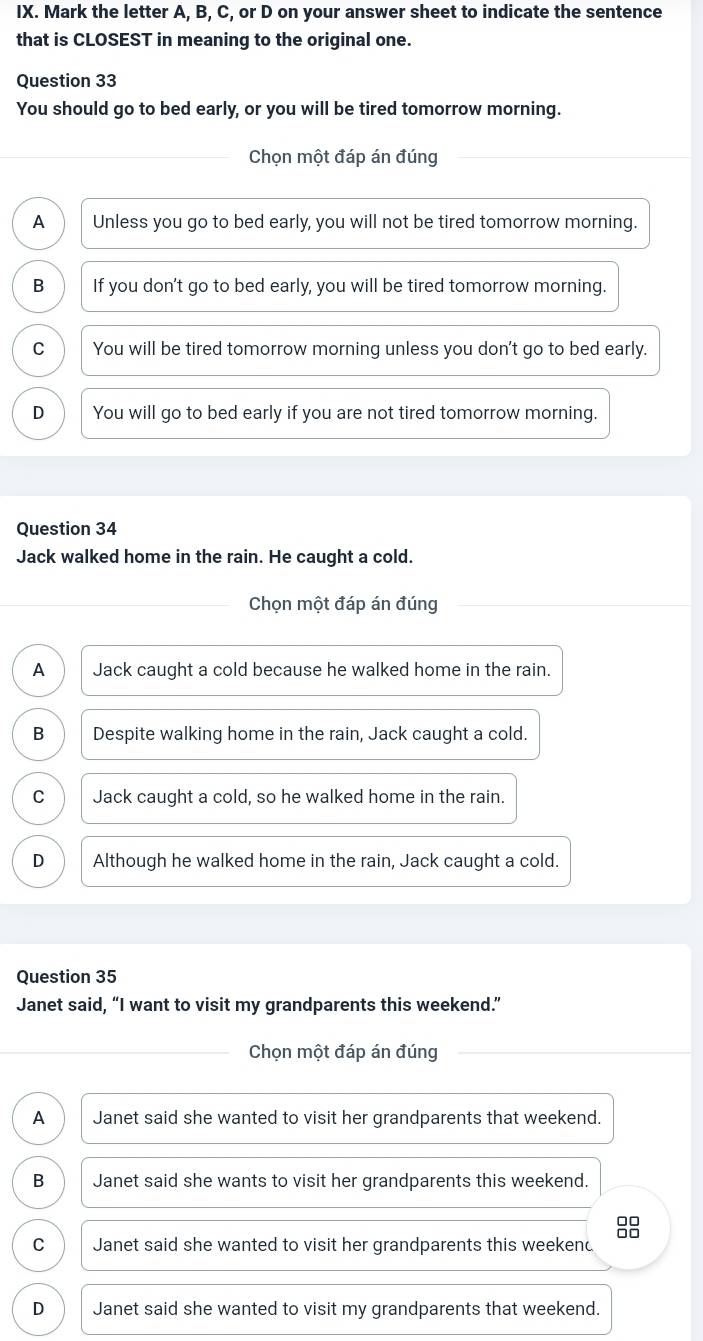Click answer 'Jack caught a cold because he walked'
This screenshot has height=1341, width=703.
322,671
